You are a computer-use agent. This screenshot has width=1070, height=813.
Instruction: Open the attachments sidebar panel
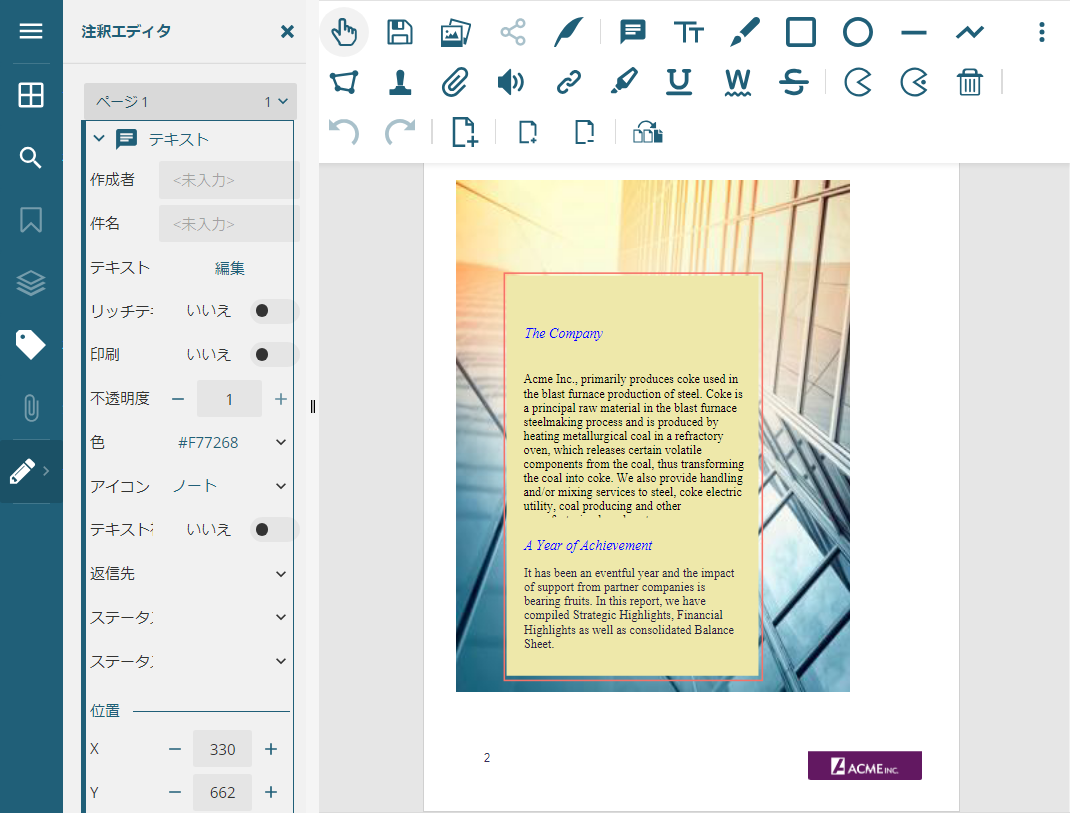pyautogui.click(x=31, y=408)
